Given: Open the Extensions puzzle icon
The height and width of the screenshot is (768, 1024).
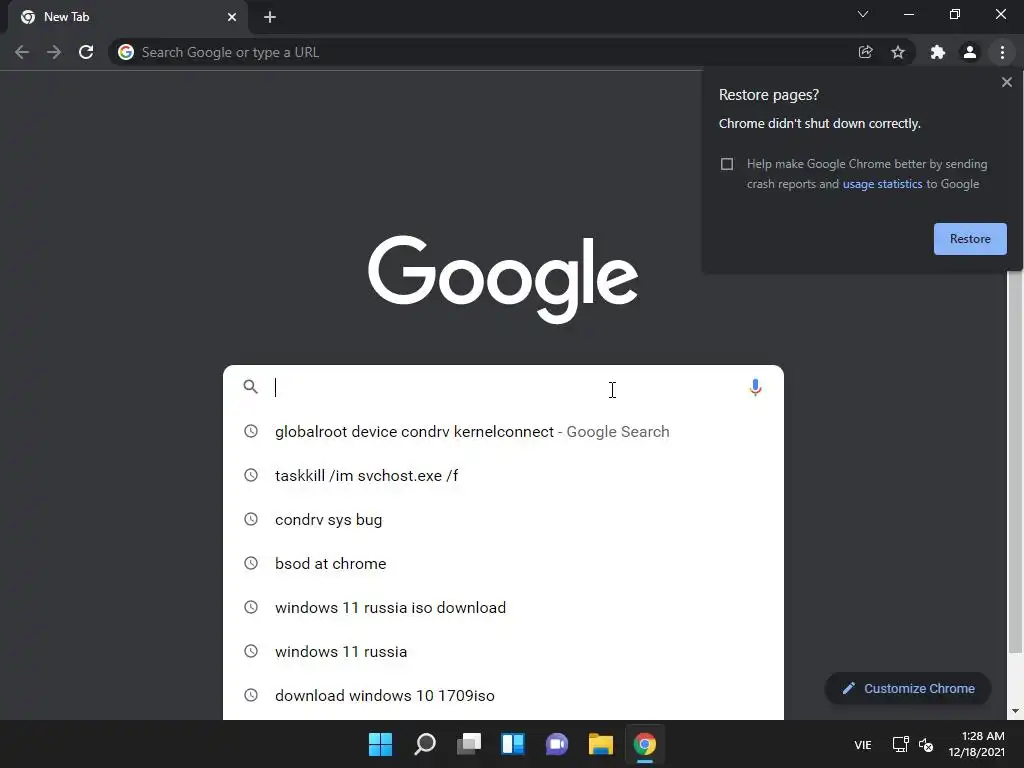Looking at the screenshot, I should tap(938, 52).
